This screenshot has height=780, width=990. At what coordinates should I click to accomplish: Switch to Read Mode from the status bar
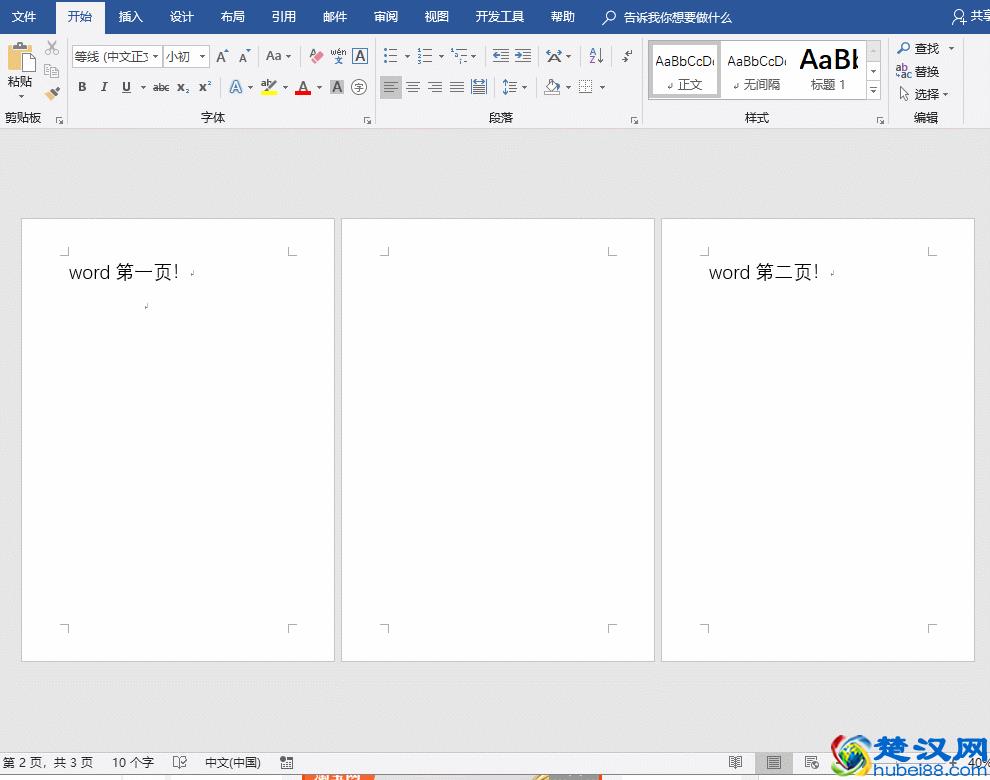pos(735,762)
